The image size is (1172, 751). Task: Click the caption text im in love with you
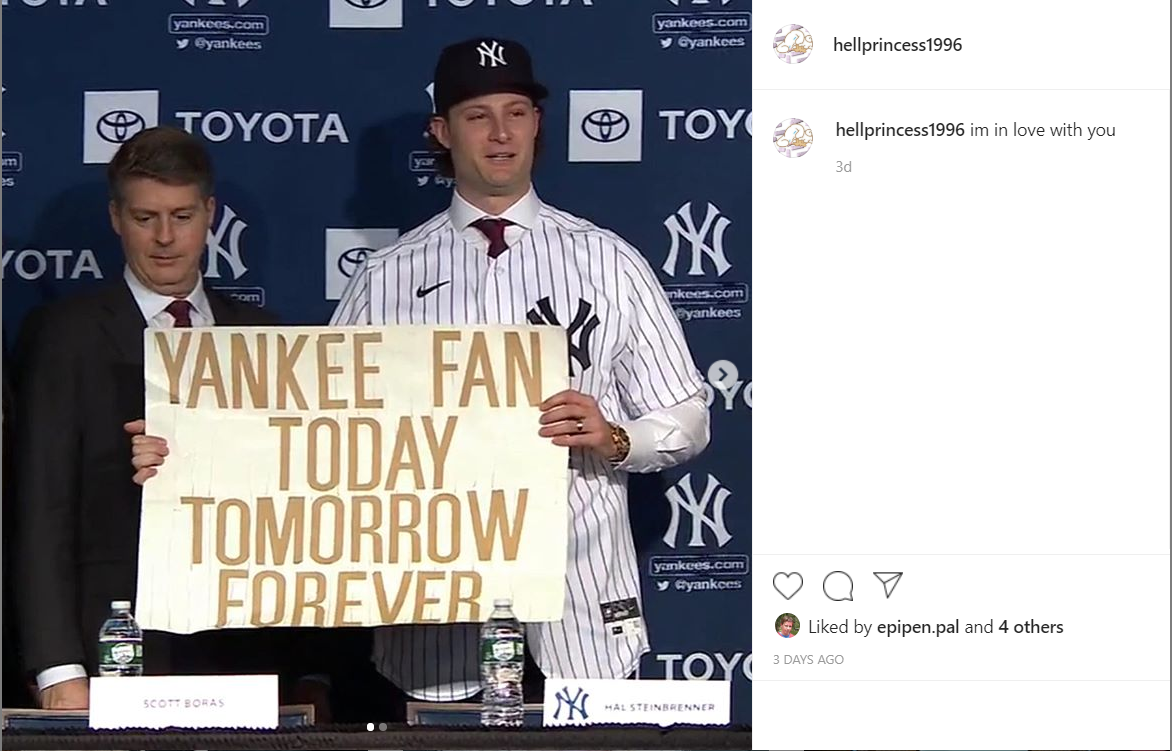[1043, 130]
